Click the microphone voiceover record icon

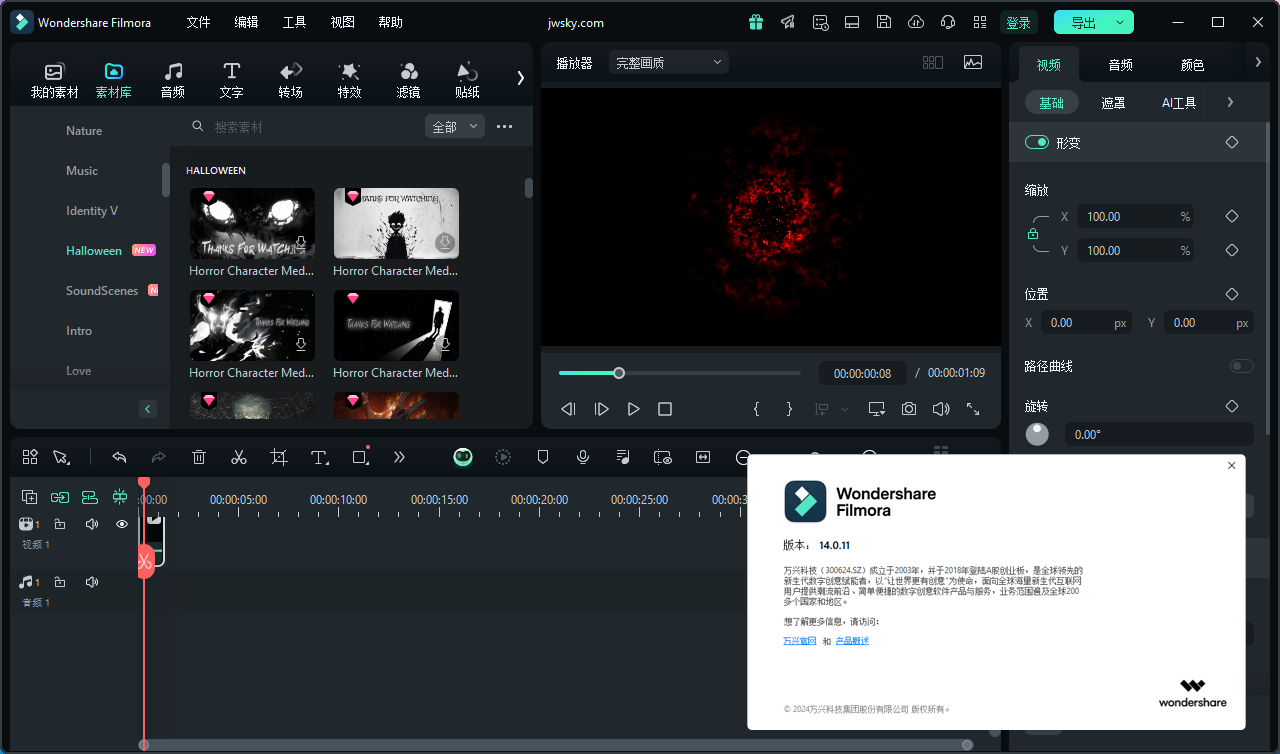pos(583,457)
